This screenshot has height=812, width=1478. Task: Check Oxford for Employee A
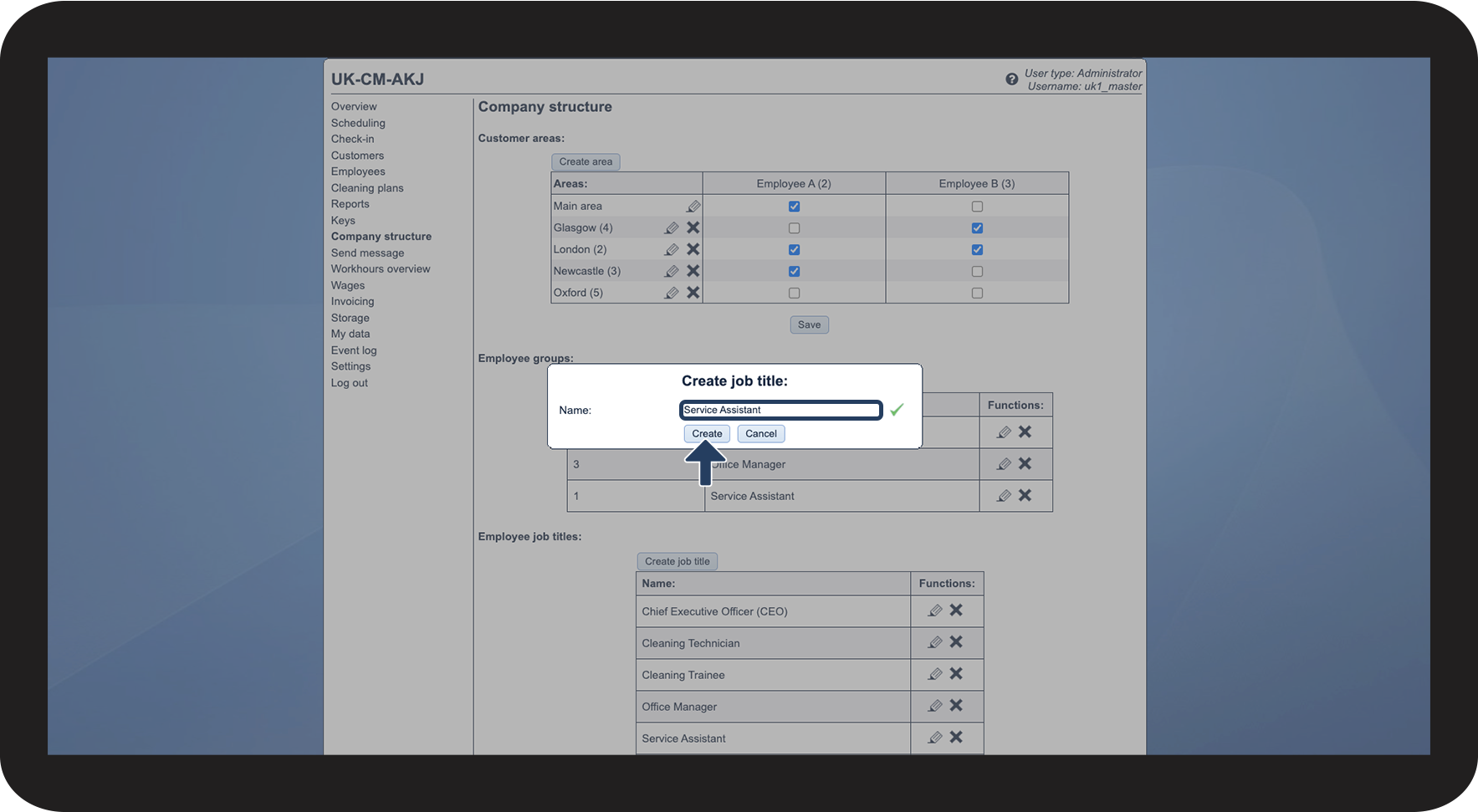794,294
